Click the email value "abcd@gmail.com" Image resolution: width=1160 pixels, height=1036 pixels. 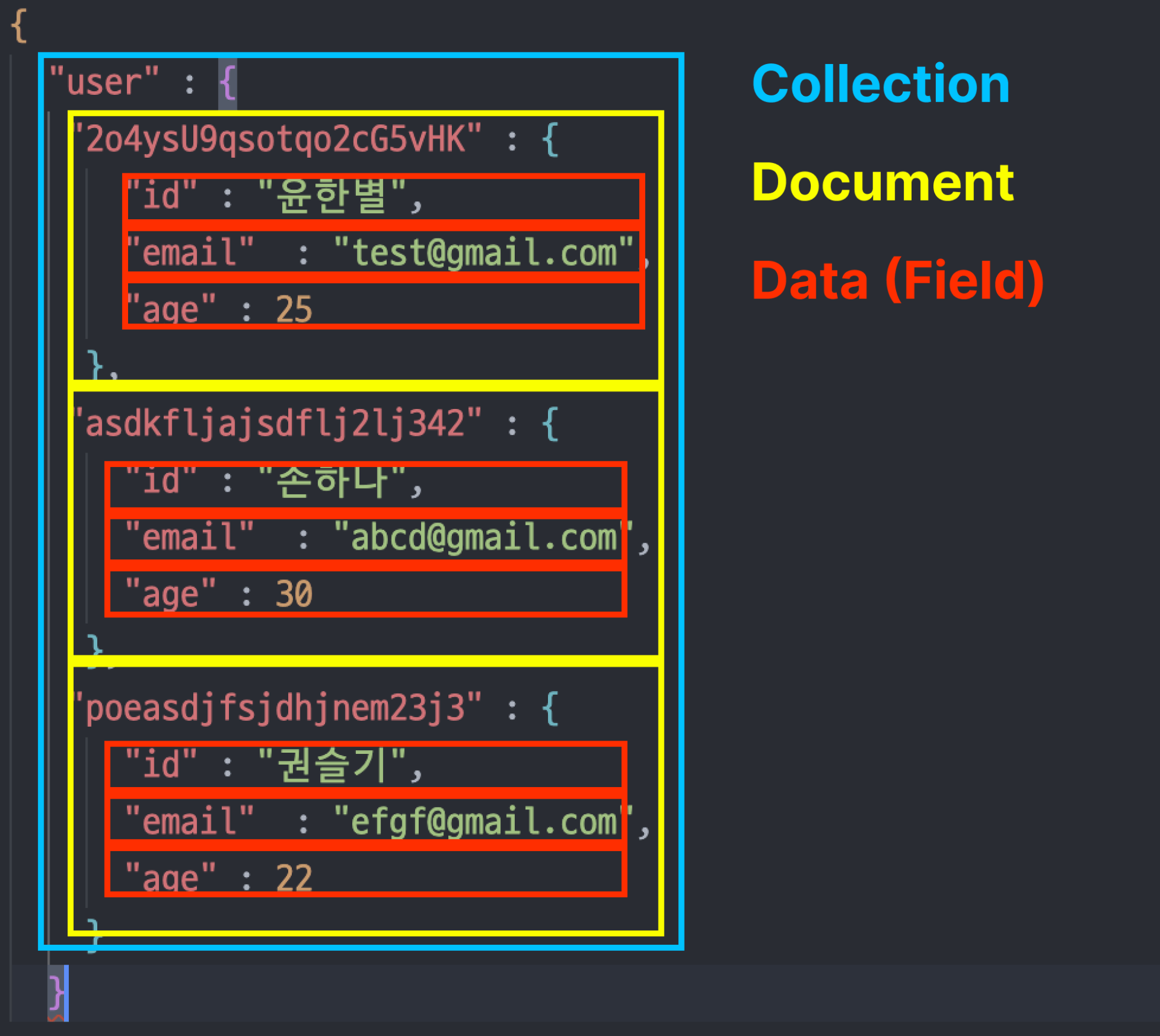coord(484,537)
